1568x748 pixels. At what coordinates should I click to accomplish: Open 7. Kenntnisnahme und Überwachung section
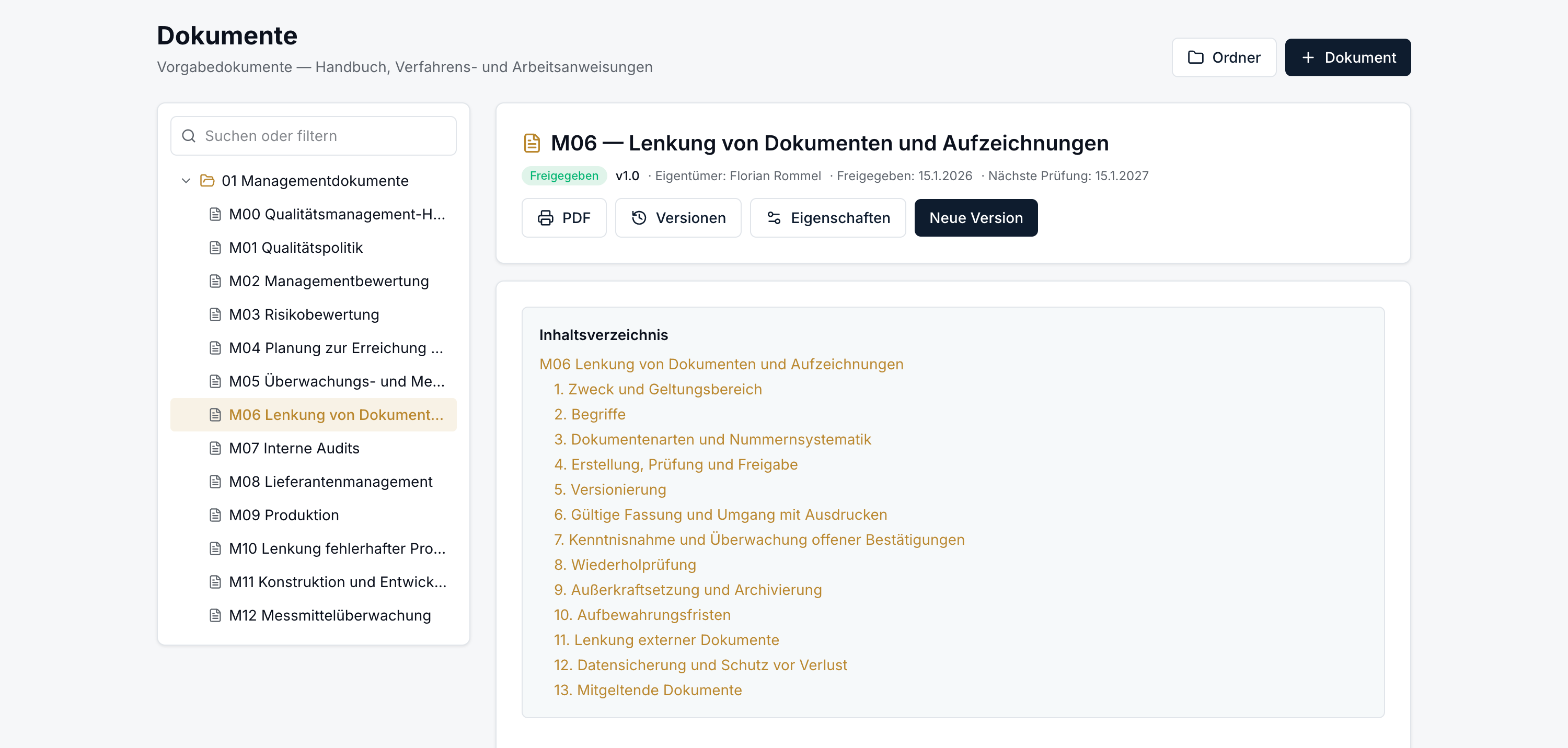(760, 540)
